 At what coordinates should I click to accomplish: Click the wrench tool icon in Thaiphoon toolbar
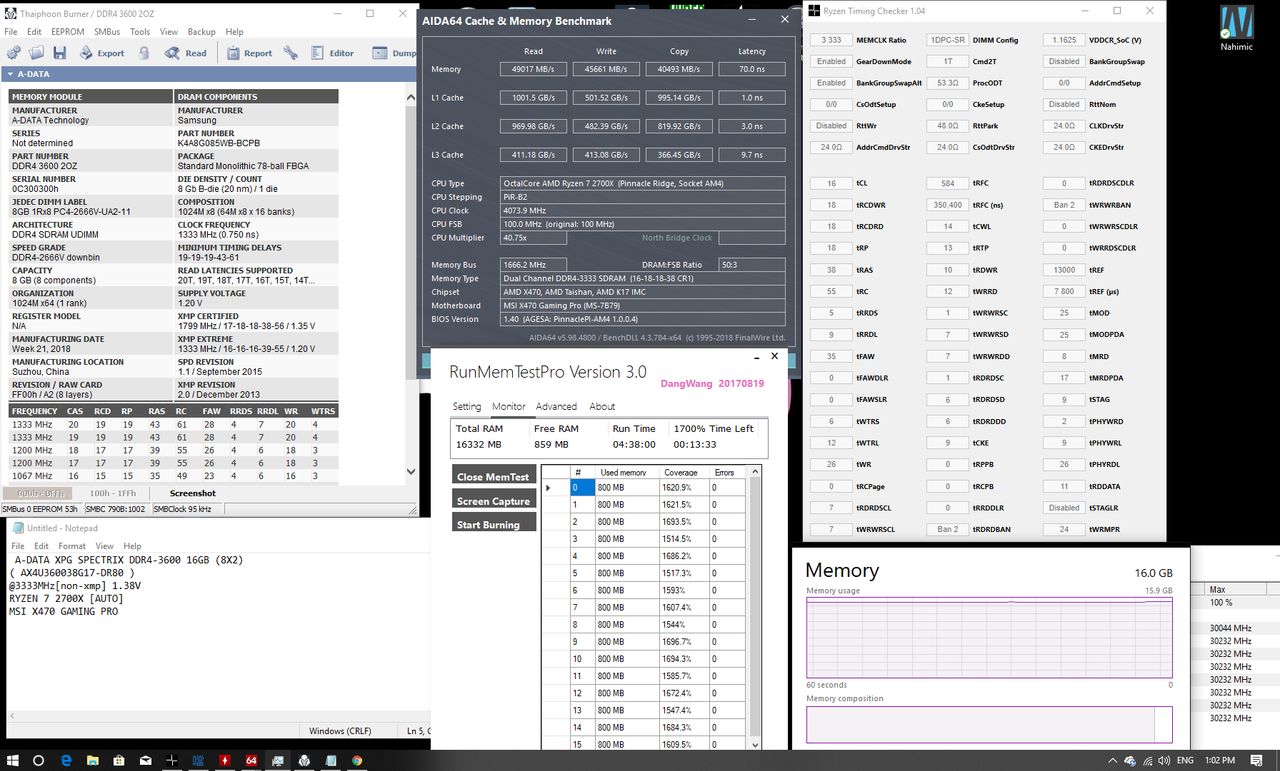(x=290, y=53)
